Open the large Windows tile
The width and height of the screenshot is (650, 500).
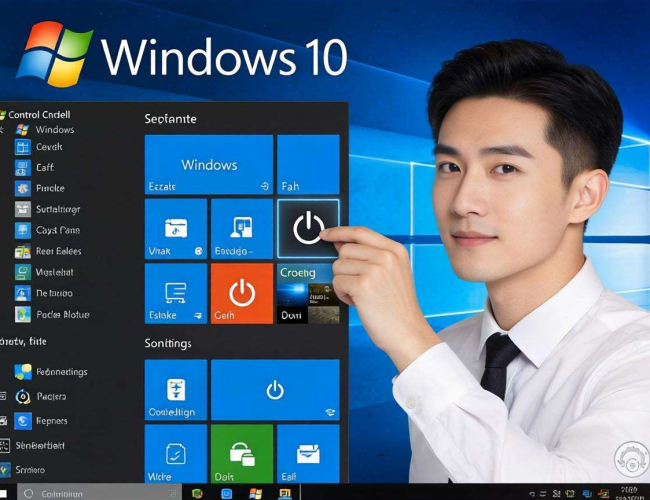[x=209, y=165]
